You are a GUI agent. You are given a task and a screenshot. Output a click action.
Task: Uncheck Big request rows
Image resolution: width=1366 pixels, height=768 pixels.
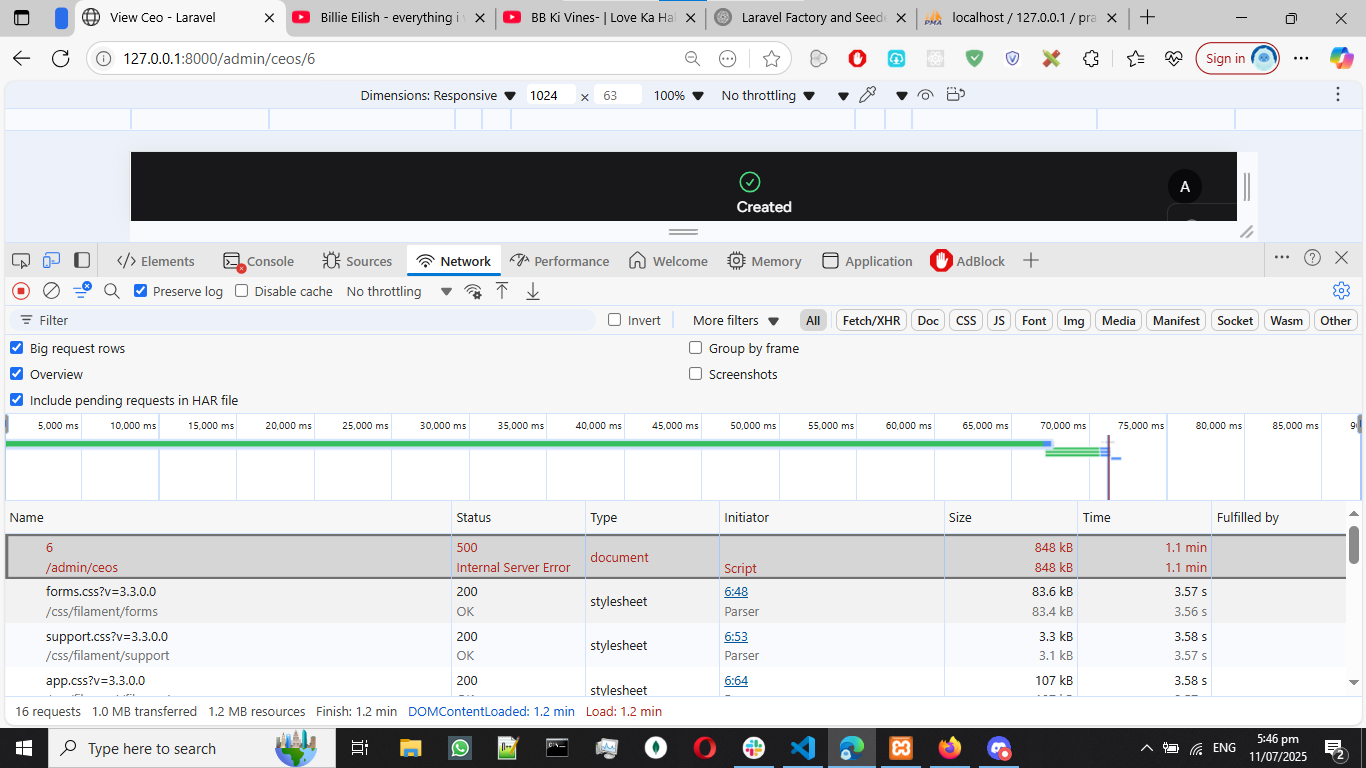[17, 348]
